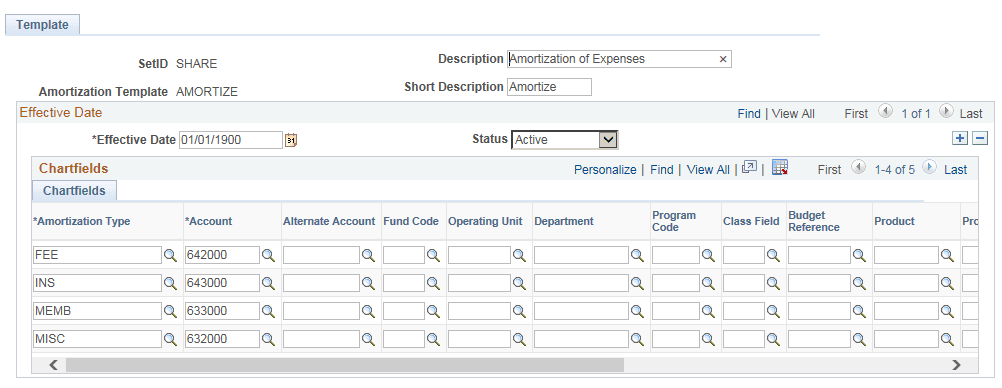Show previous Effective Date row

[x=885, y=112]
